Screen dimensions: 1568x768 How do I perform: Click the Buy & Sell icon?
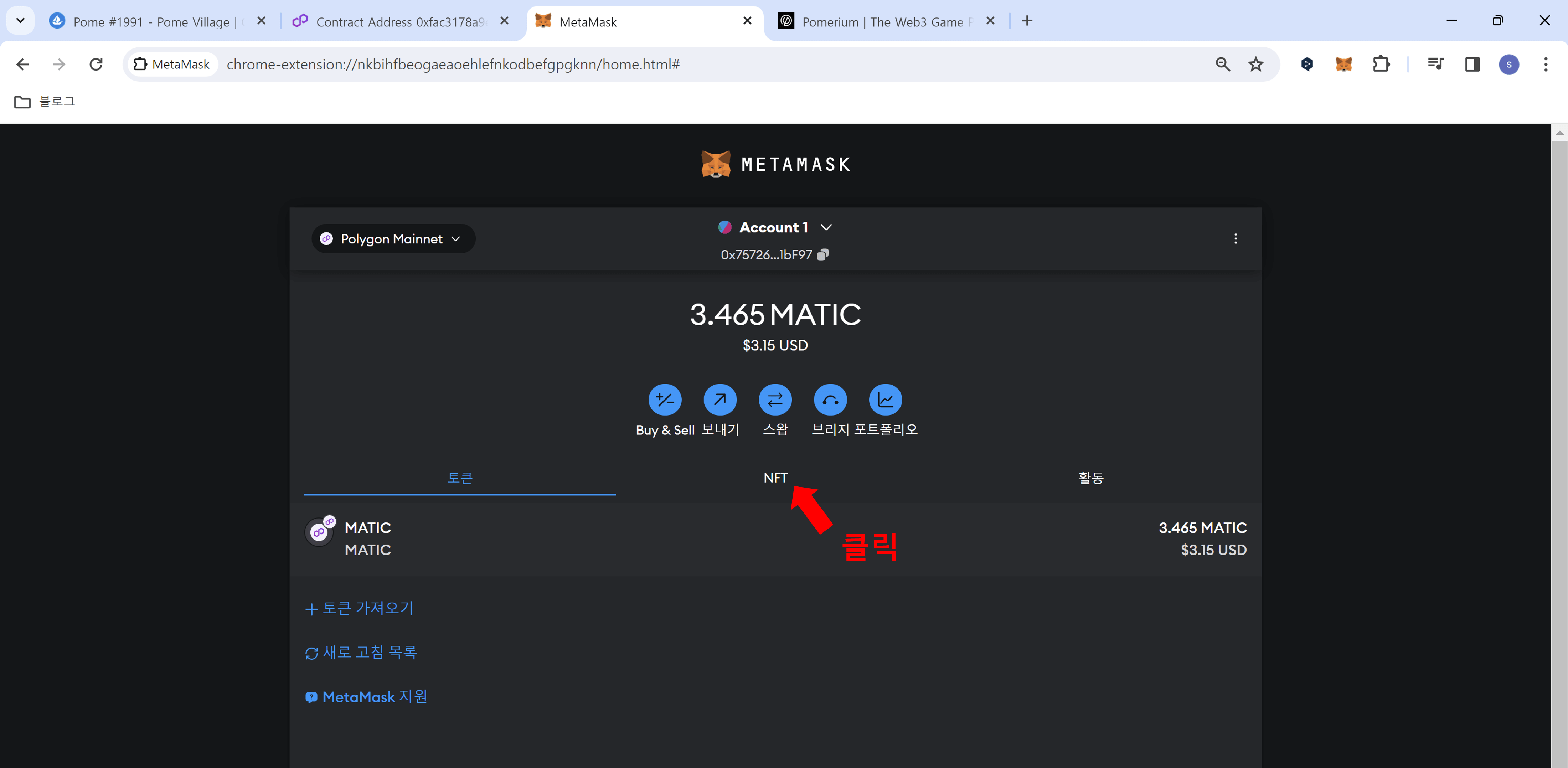(x=665, y=400)
